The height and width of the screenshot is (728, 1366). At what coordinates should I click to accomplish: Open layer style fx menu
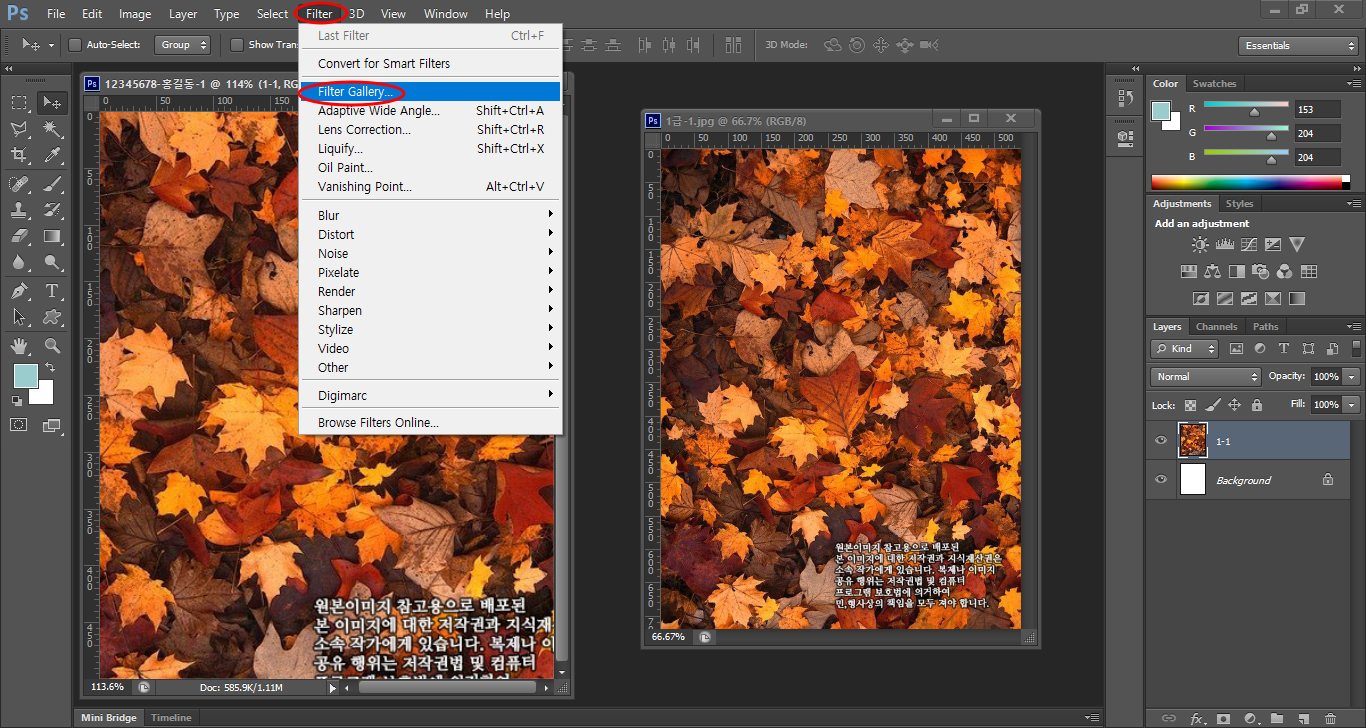(1197, 718)
